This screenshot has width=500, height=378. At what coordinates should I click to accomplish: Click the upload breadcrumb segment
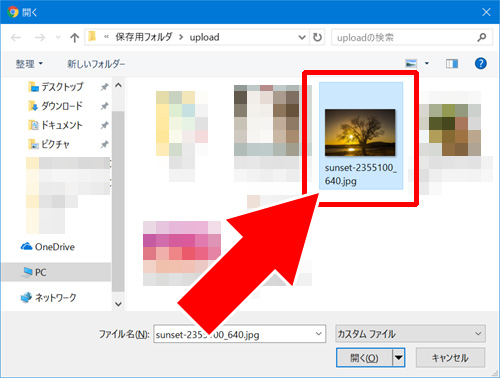tap(204, 37)
